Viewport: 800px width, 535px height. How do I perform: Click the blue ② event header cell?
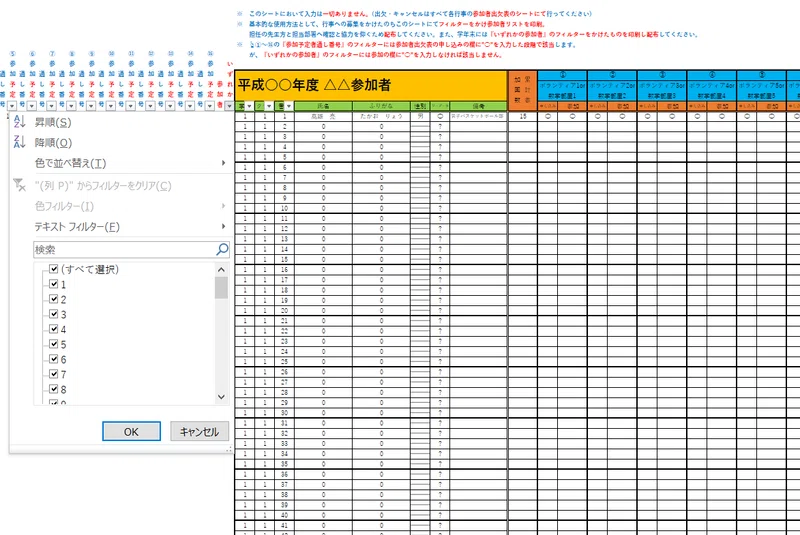pyautogui.click(x=612, y=75)
